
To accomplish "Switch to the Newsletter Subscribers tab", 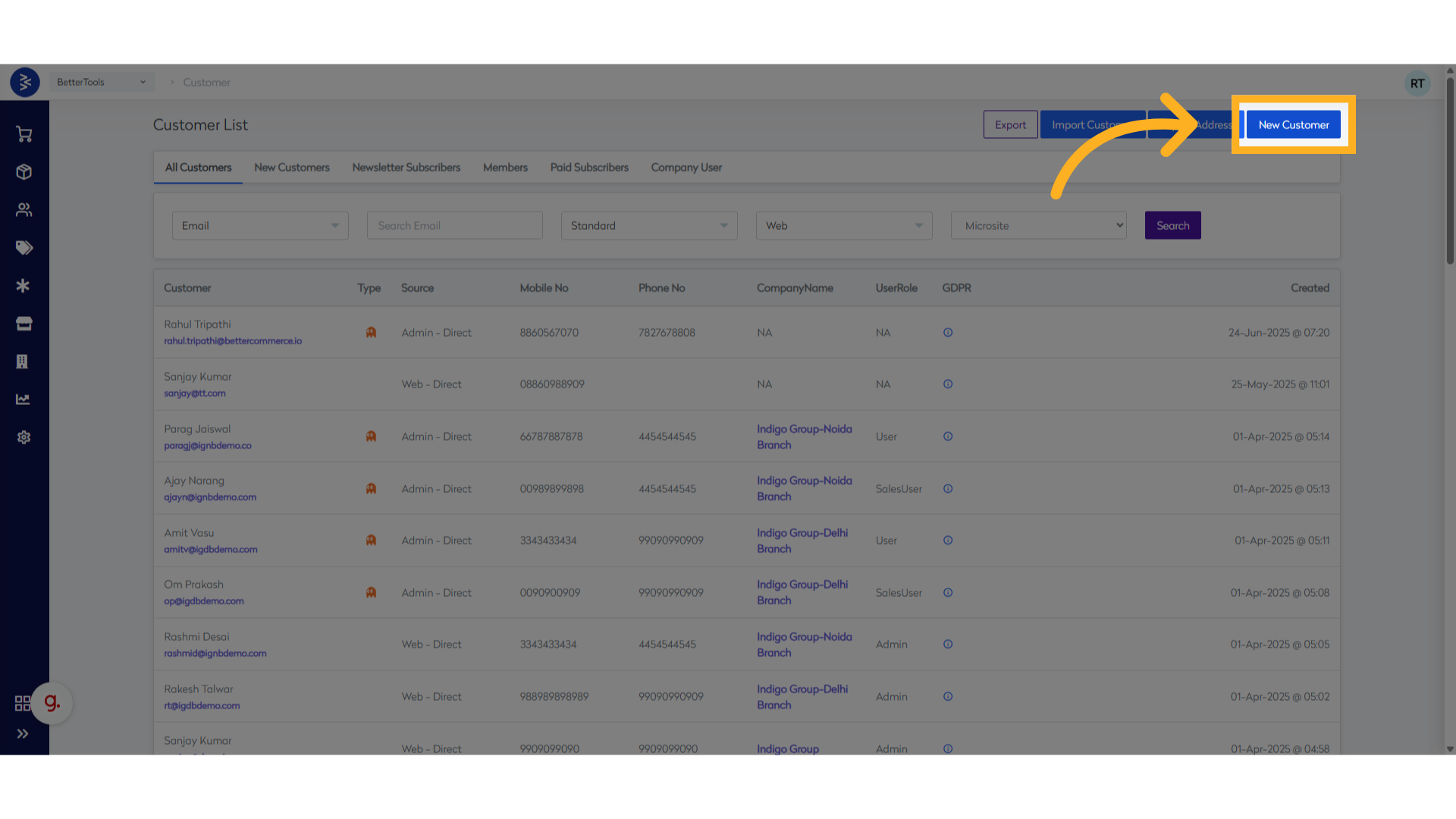I will 406,168.
